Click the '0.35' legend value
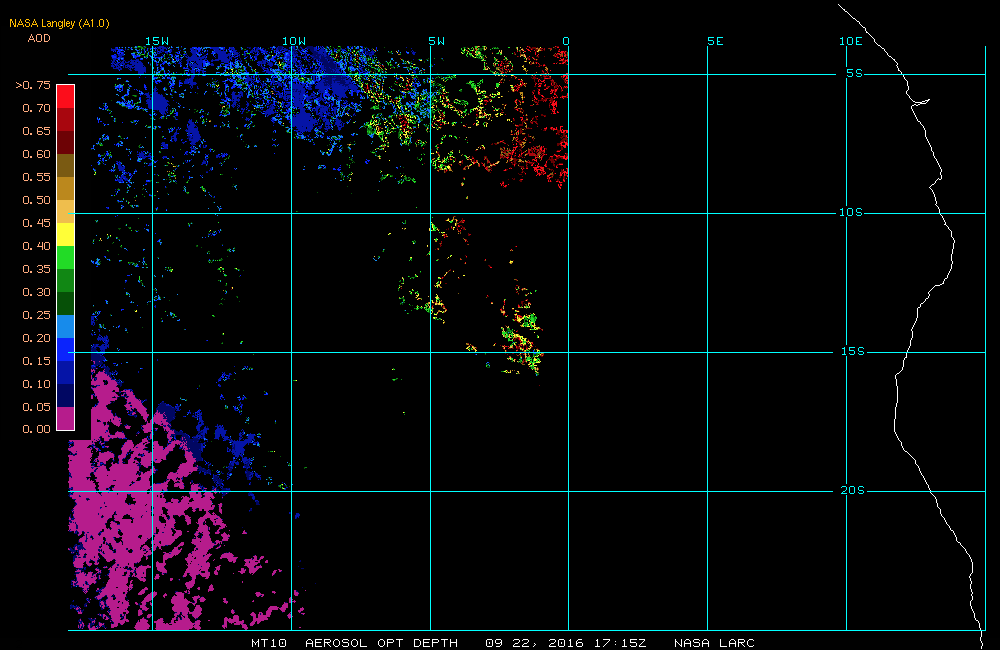 36,269
